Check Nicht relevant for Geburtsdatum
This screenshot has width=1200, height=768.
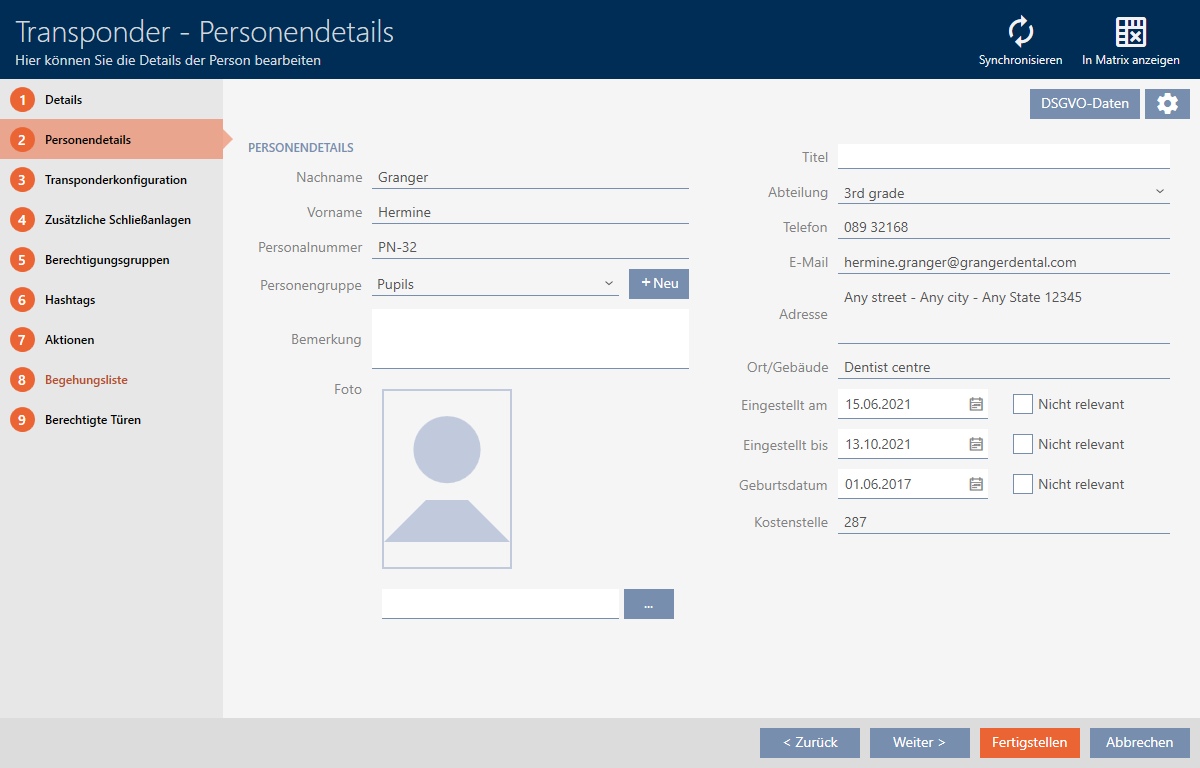tap(1022, 484)
